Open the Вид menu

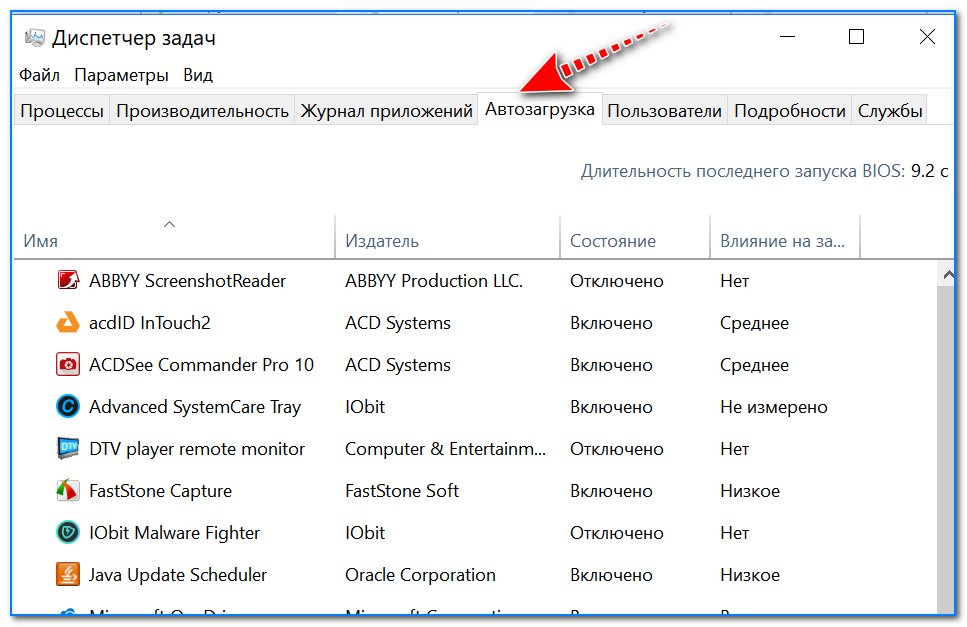point(198,75)
